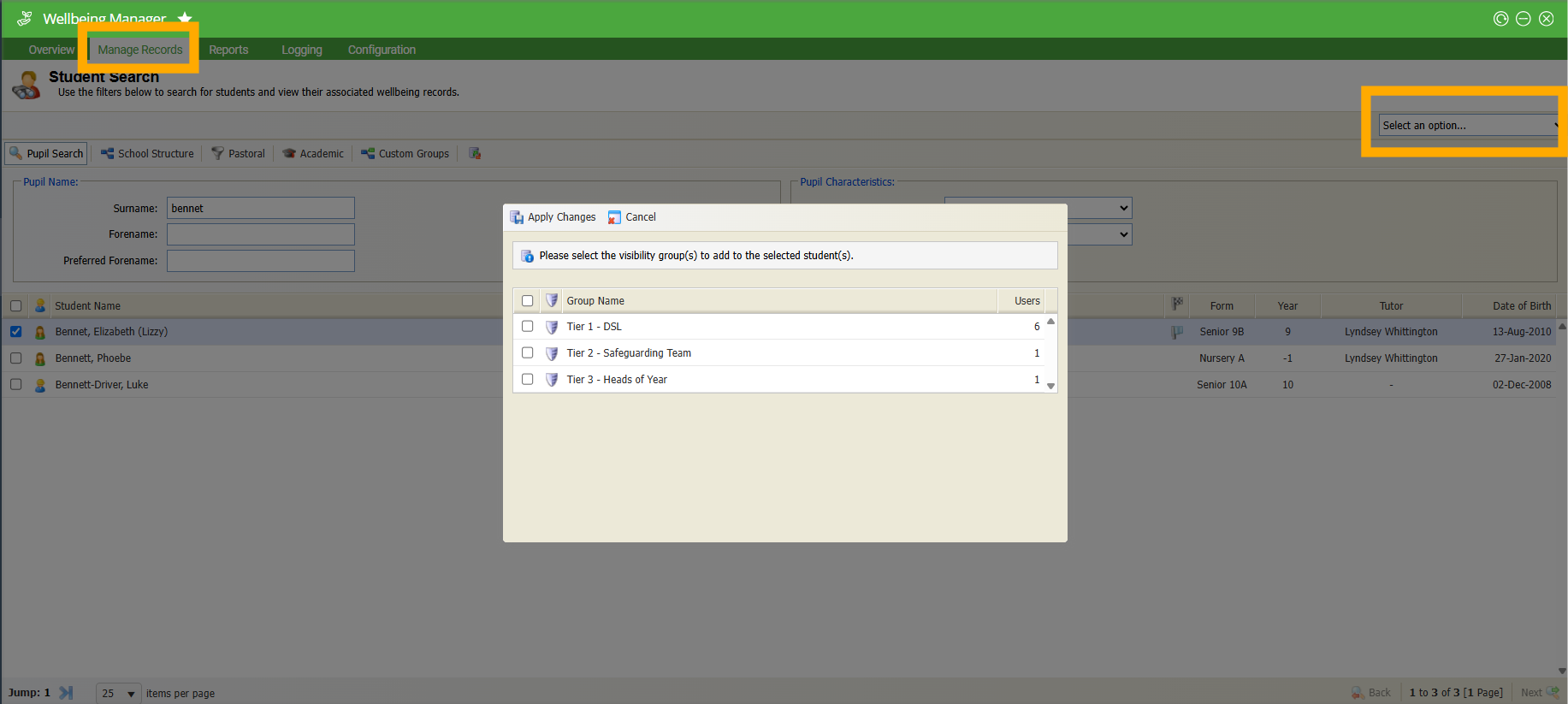Image resolution: width=1568 pixels, height=704 pixels.
Task: Click the School Structure filter button
Action: 147,154
